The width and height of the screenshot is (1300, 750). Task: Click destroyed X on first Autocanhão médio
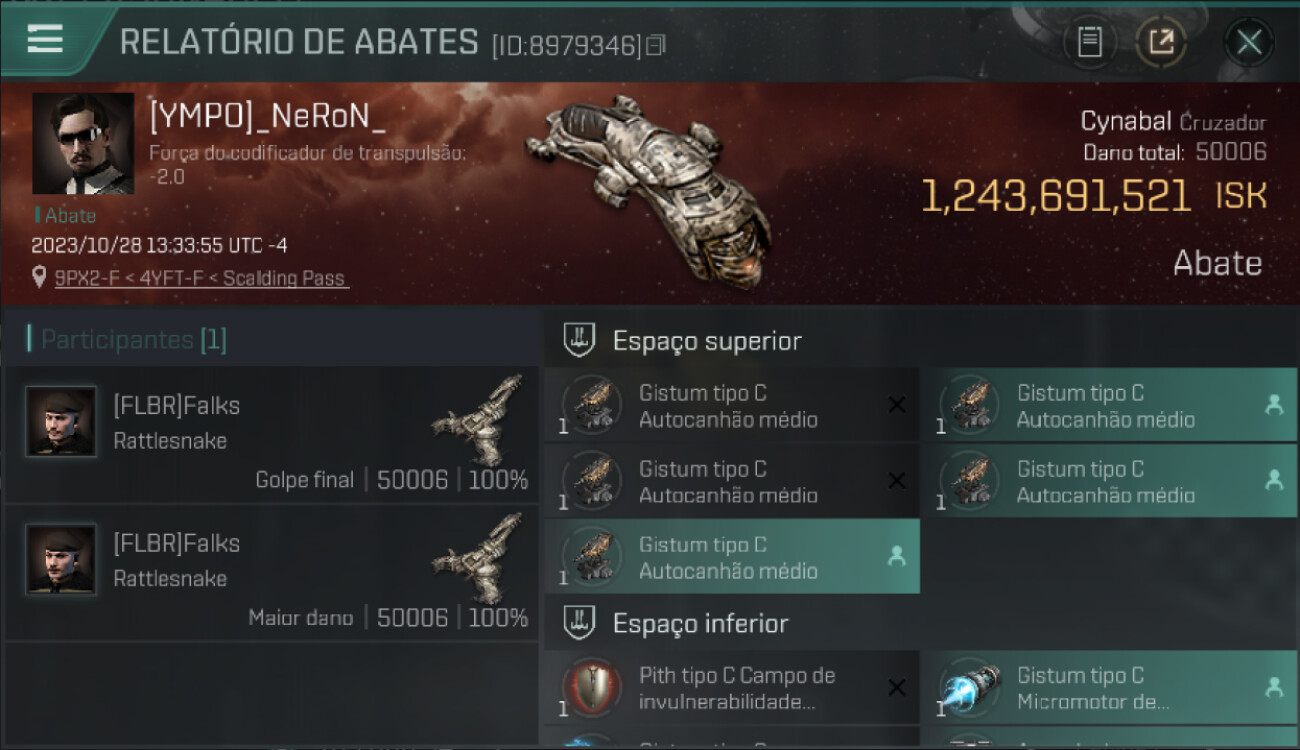pyautogui.click(x=897, y=405)
